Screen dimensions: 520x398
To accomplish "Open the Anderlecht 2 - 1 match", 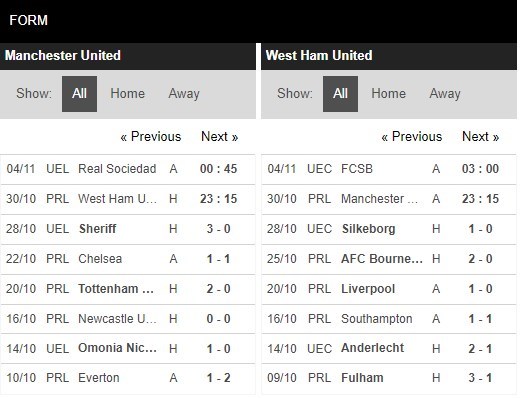I will 389,349.
